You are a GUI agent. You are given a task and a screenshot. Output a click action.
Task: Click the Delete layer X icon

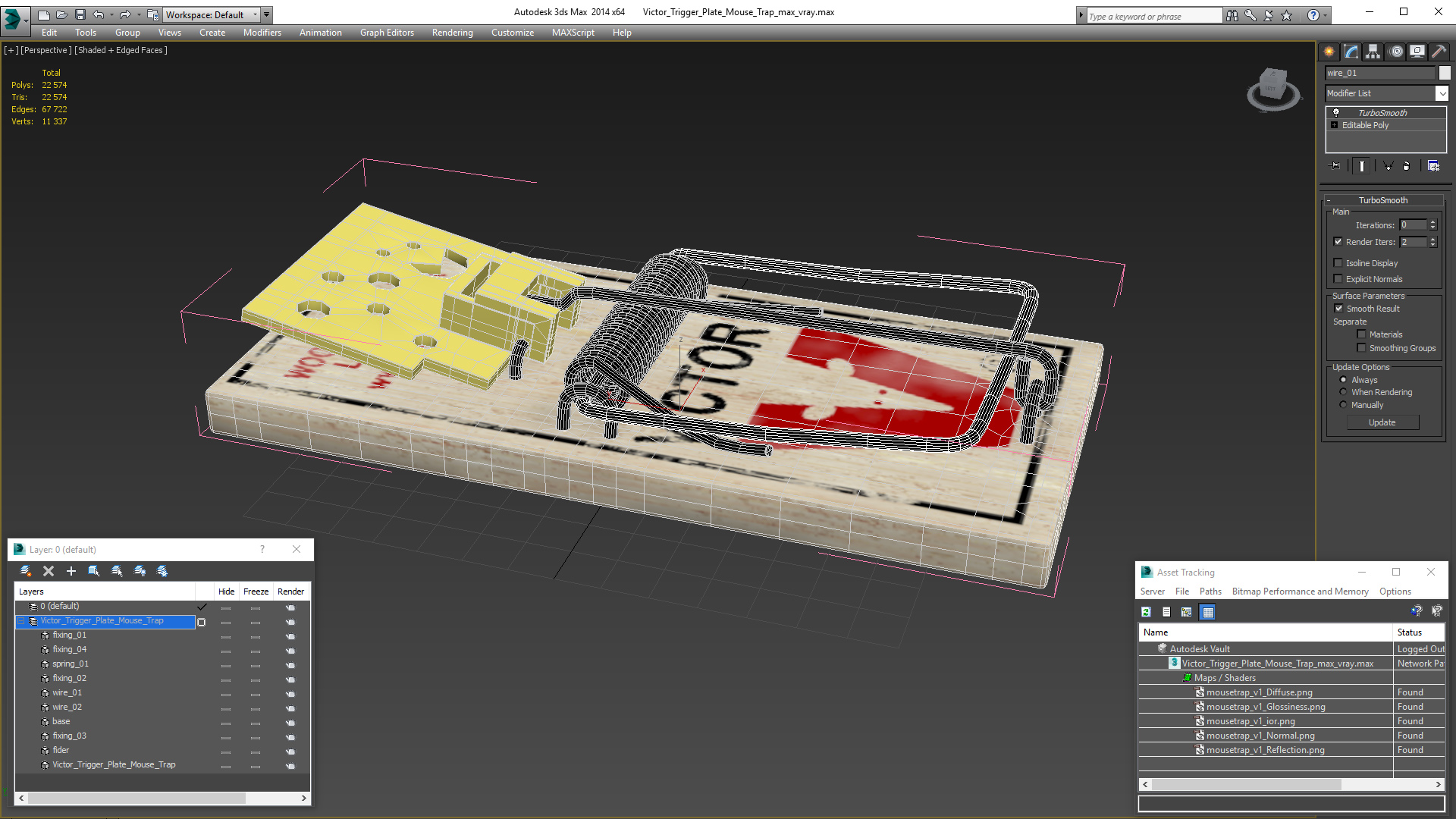(49, 571)
